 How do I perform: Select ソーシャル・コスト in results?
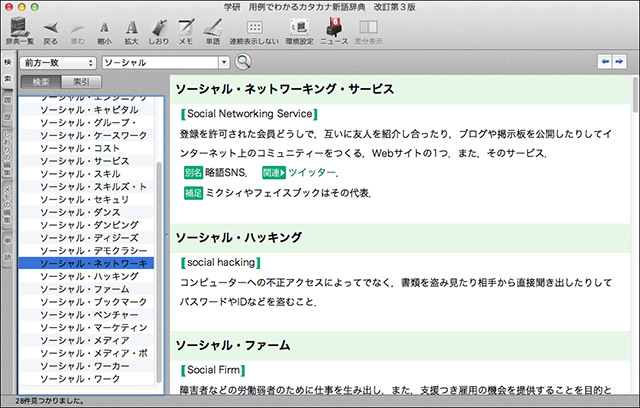pyautogui.click(x=86, y=148)
